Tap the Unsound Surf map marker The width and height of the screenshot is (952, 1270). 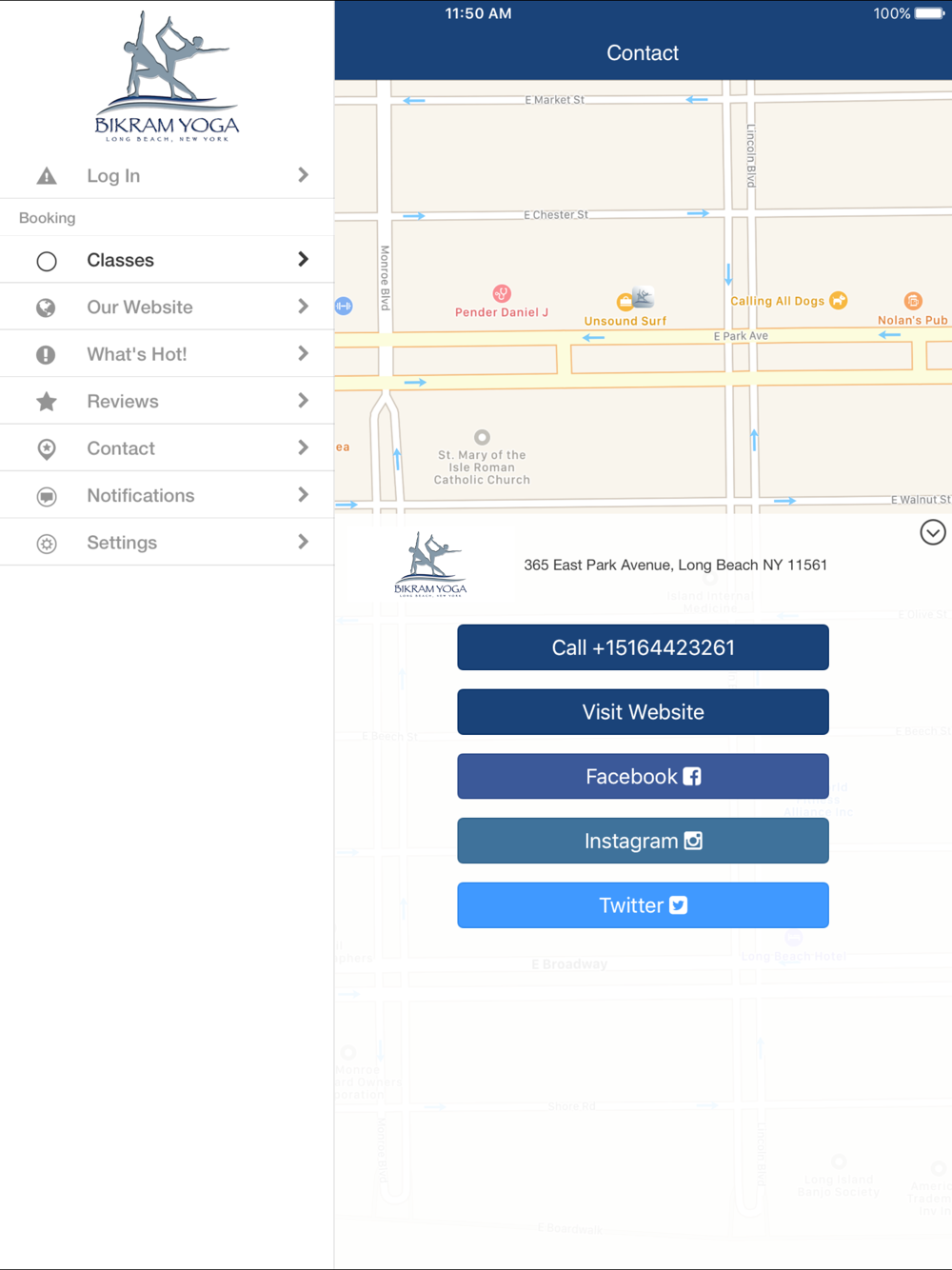625,303
